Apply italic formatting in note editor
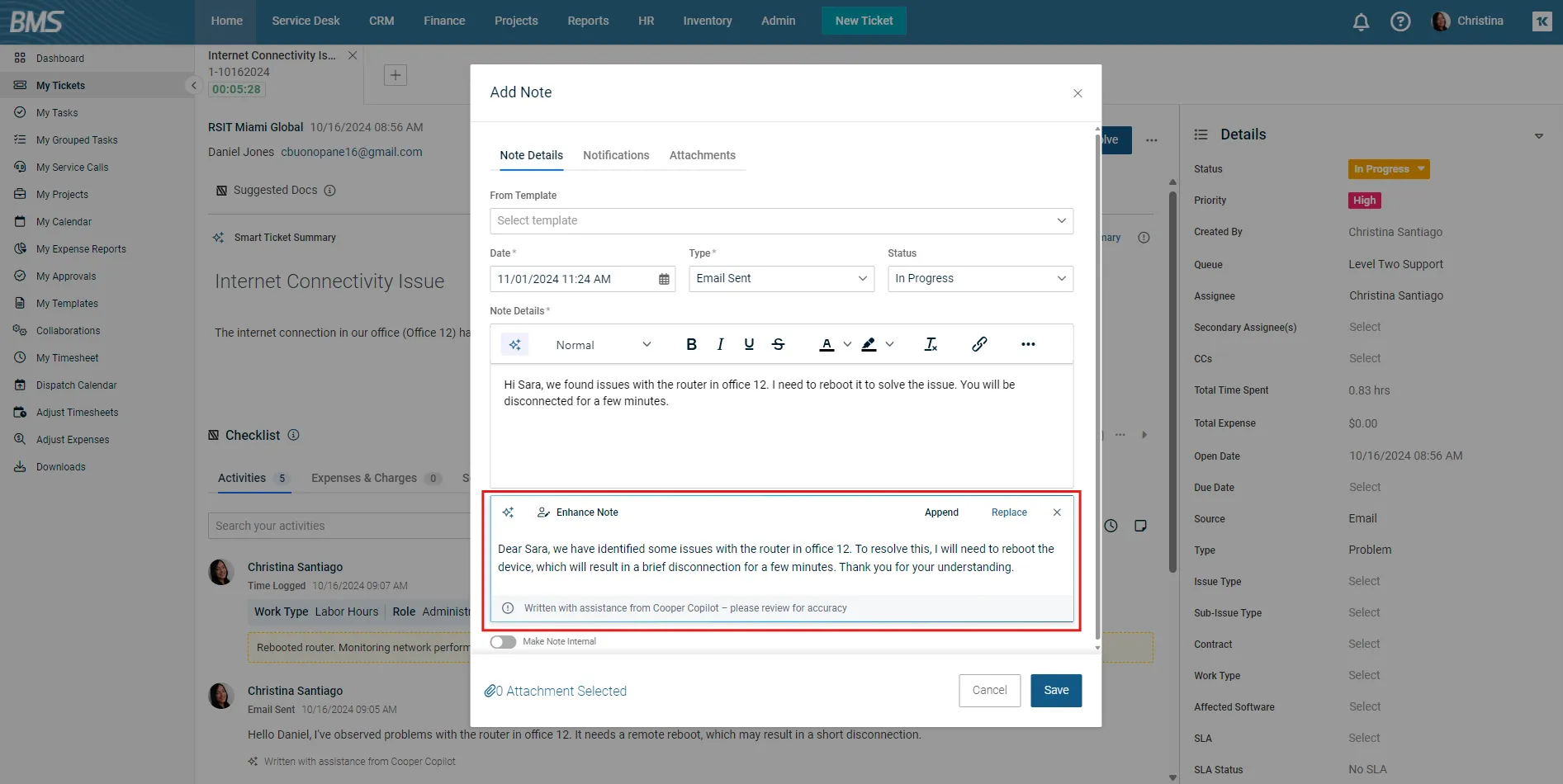The image size is (1563, 784). point(720,344)
